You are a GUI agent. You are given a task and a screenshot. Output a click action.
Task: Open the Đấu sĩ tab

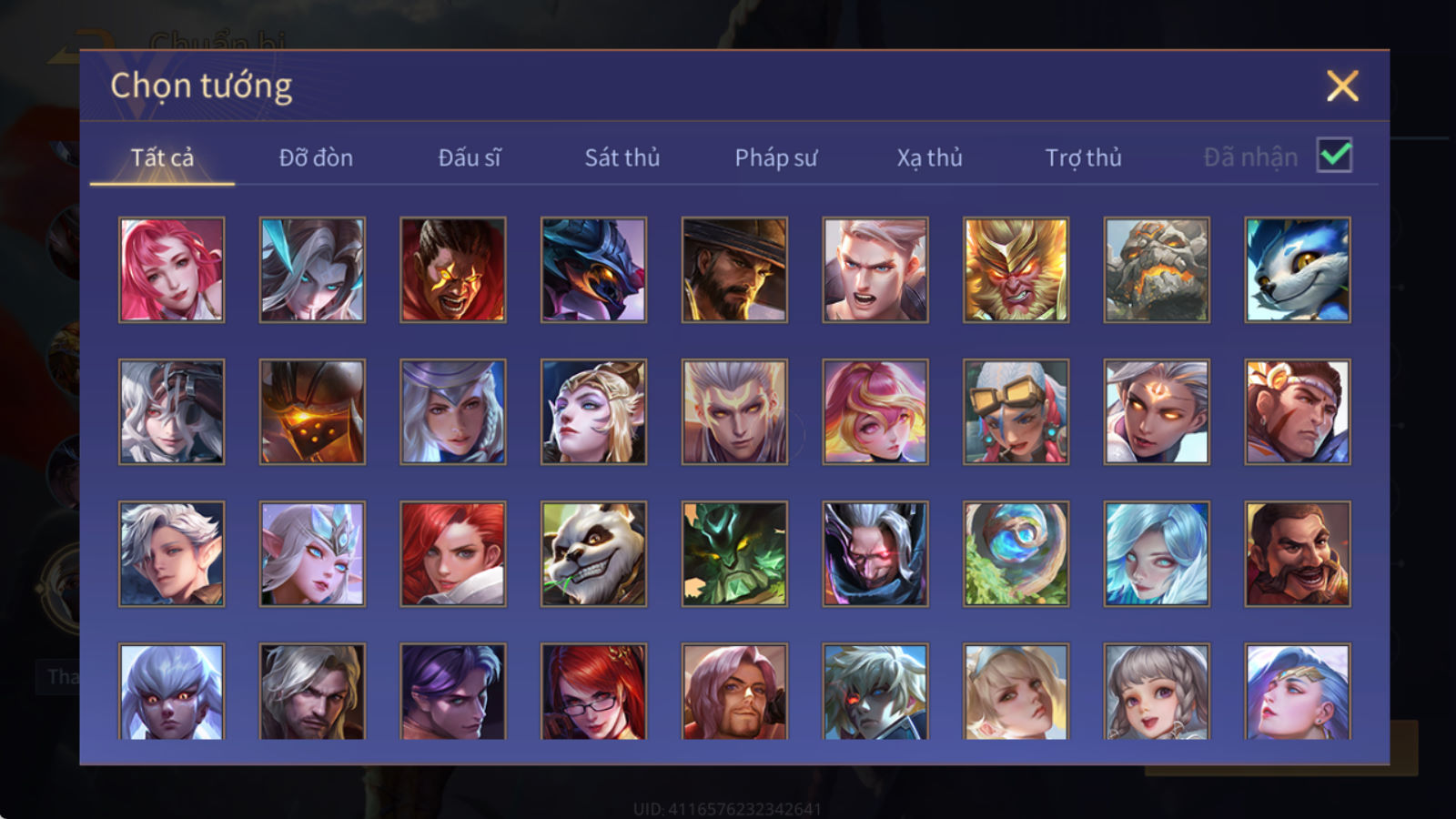[470, 157]
